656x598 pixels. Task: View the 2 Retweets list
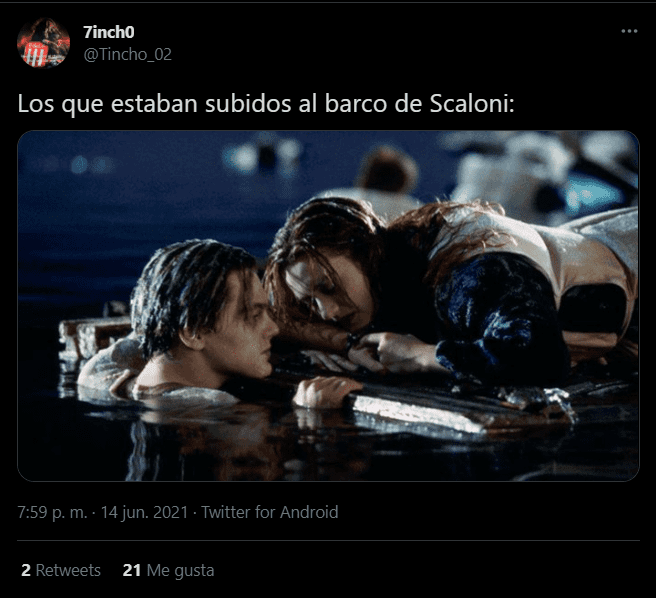click(x=61, y=570)
